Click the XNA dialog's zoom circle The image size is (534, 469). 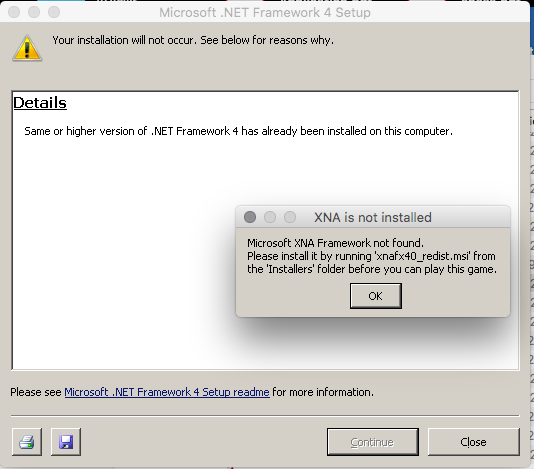click(x=290, y=217)
